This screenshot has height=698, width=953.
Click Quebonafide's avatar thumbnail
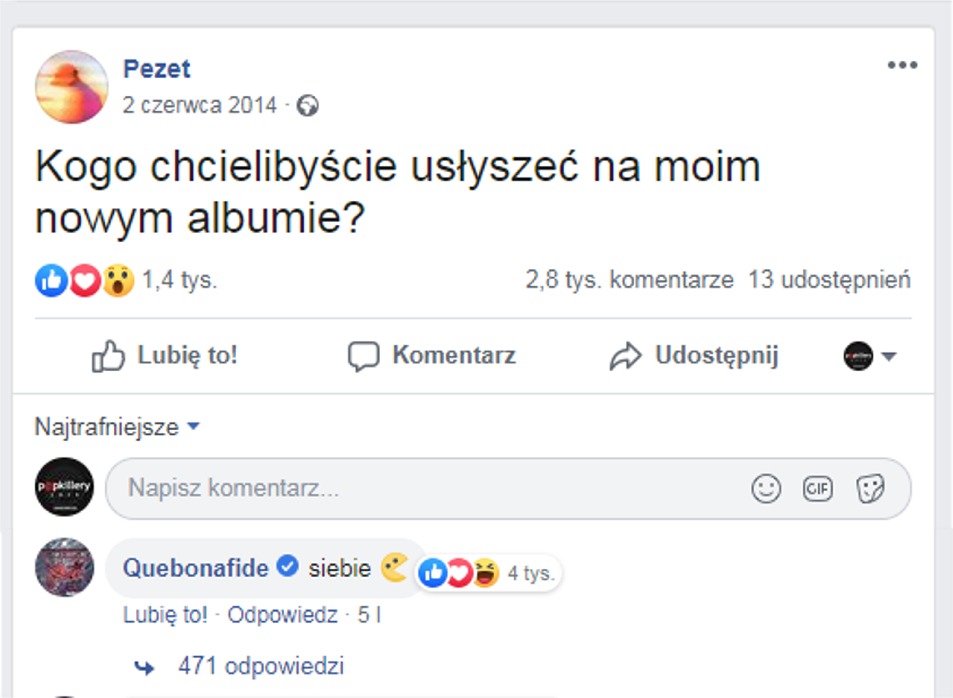[64, 567]
